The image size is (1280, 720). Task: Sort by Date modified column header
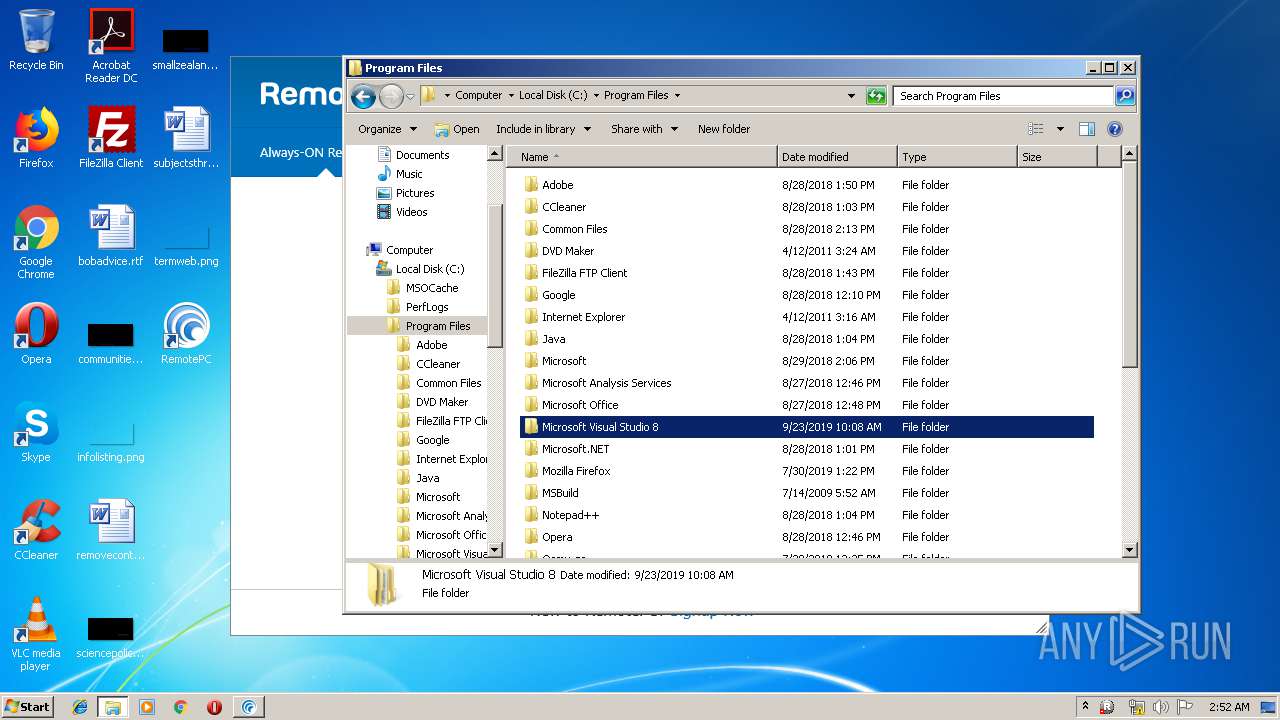tap(837, 157)
